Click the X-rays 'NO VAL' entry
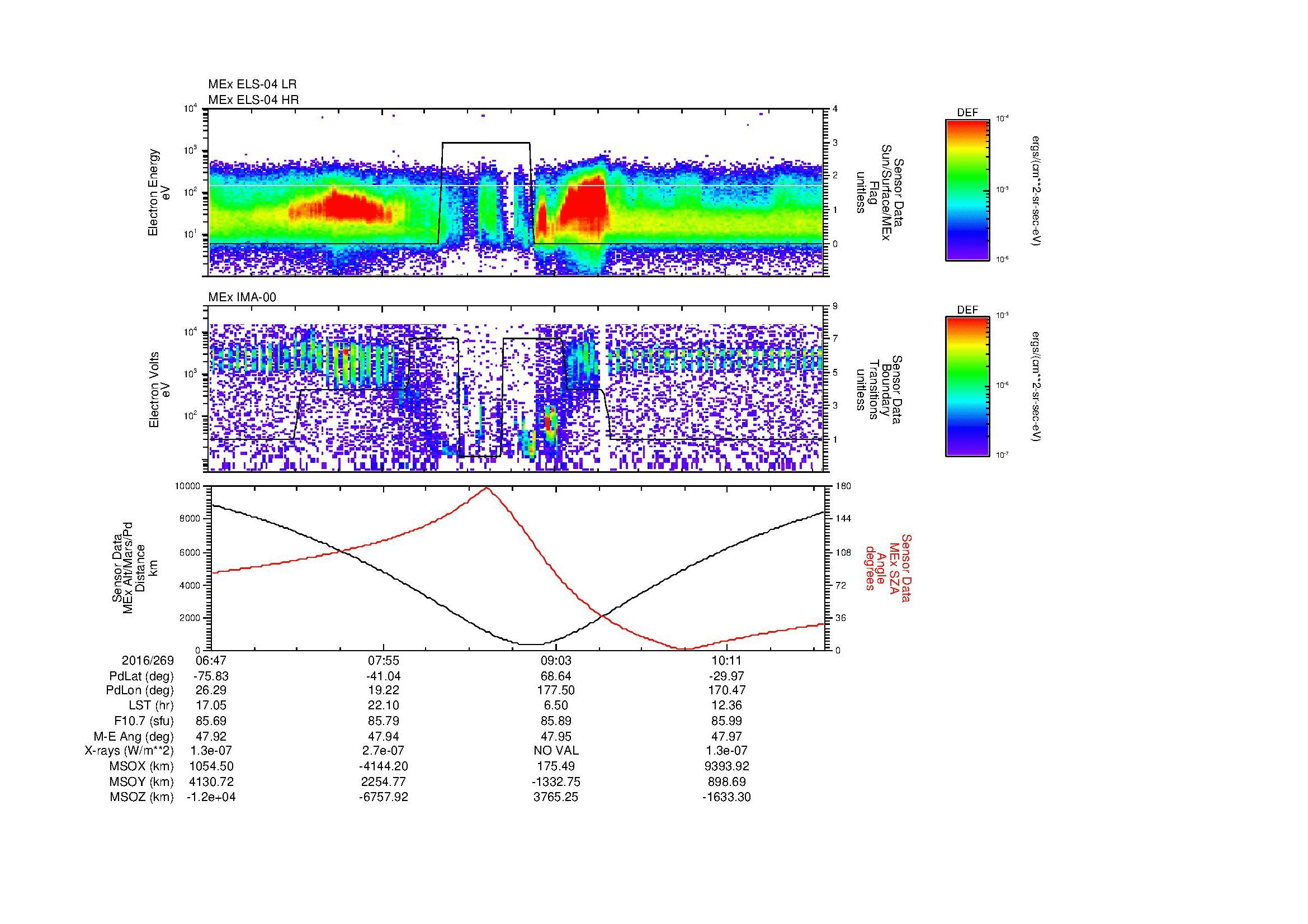The image size is (1308, 924). tap(555, 751)
